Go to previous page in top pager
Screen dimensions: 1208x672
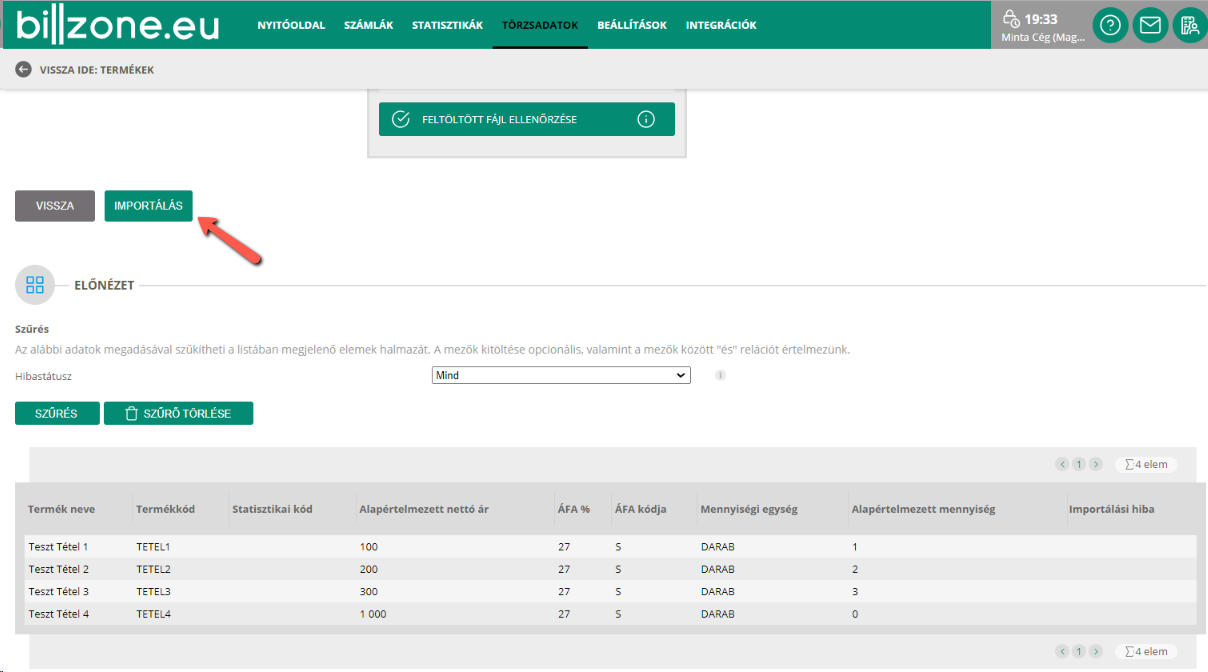[x=1062, y=464]
